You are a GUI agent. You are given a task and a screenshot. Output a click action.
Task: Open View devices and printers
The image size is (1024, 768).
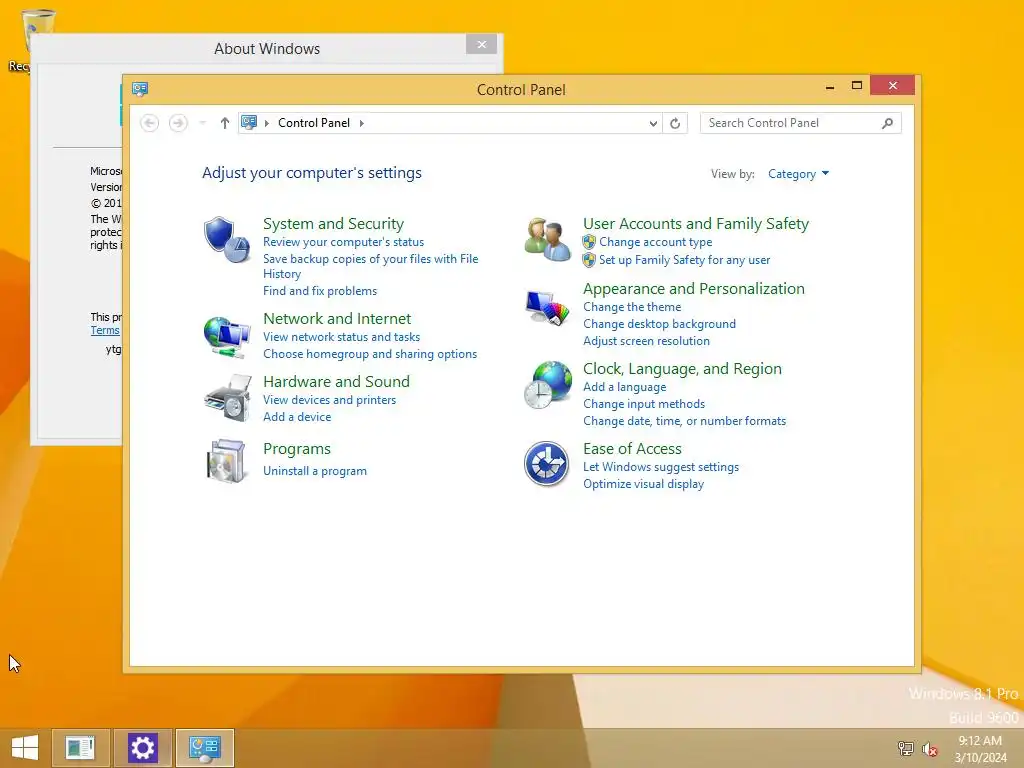click(329, 400)
